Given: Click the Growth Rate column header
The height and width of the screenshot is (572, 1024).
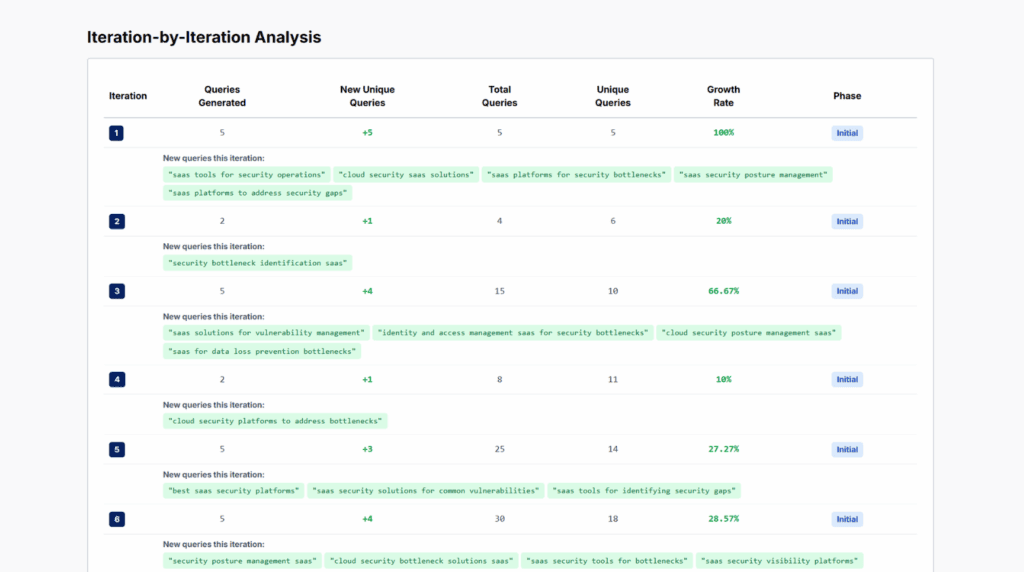Looking at the screenshot, I should click(723, 96).
